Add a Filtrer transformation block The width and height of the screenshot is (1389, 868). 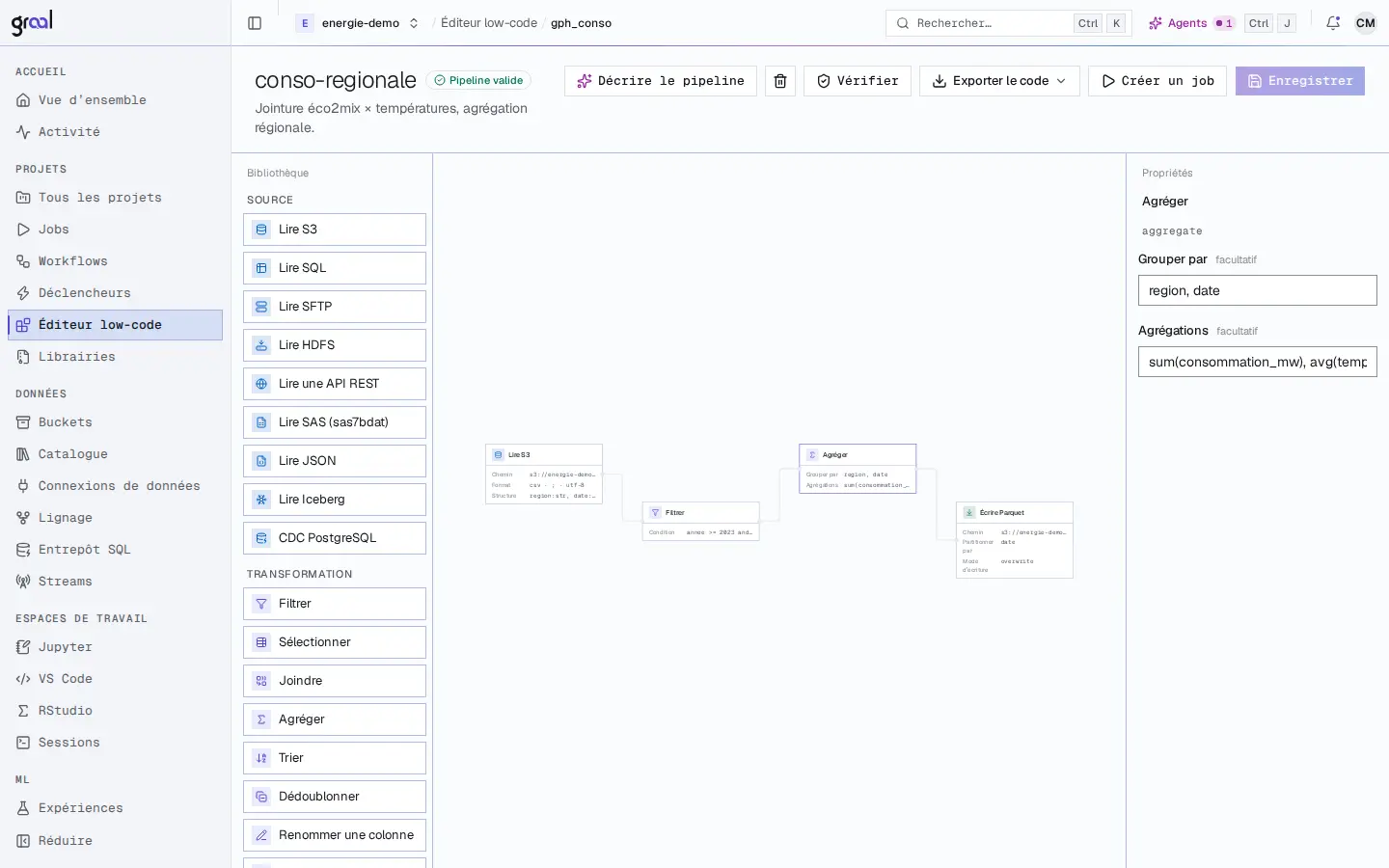[x=335, y=604]
